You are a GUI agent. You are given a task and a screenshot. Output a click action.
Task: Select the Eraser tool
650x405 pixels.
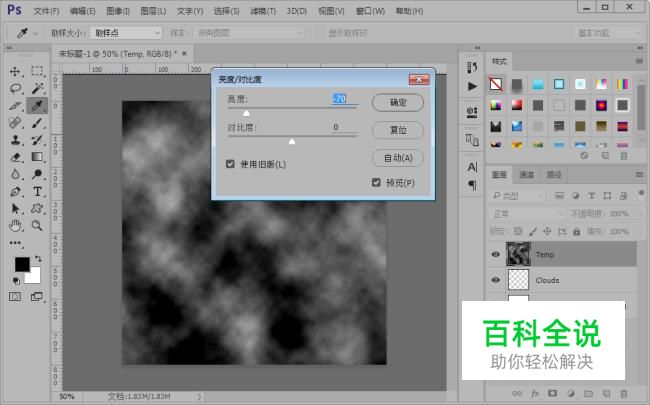point(15,157)
